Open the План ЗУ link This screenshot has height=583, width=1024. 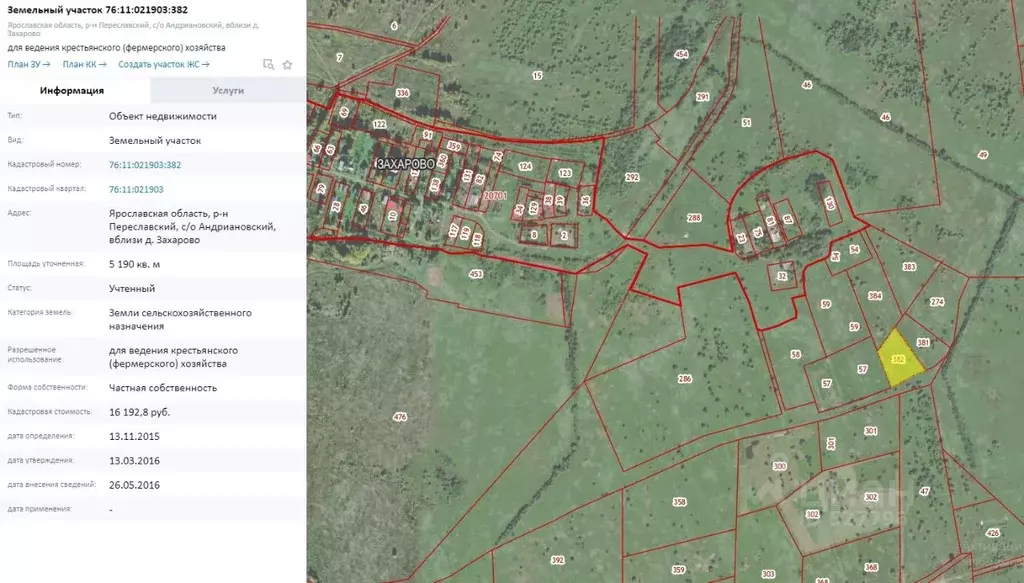29,64
